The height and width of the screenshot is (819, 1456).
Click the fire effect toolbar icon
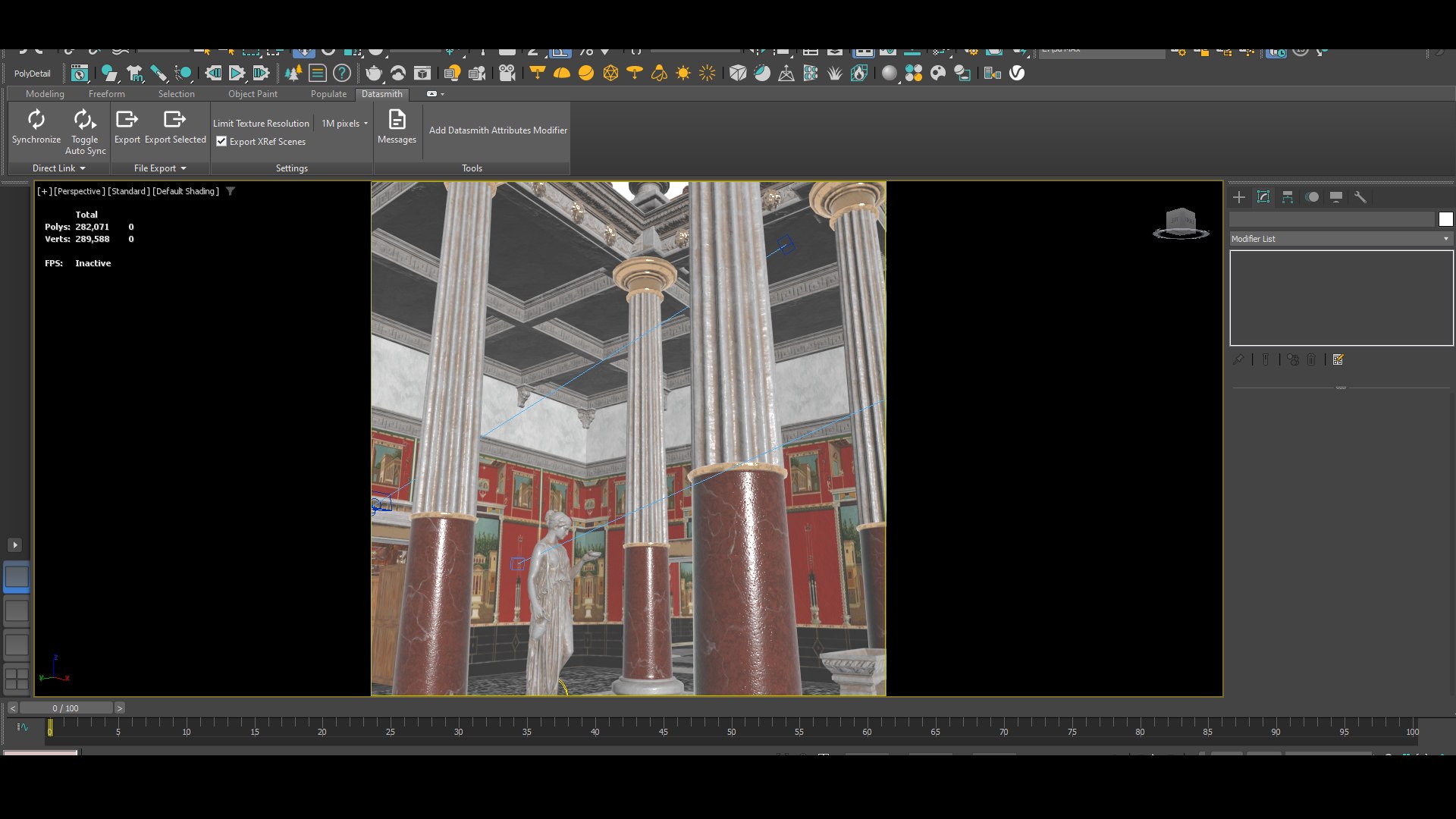[859, 73]
